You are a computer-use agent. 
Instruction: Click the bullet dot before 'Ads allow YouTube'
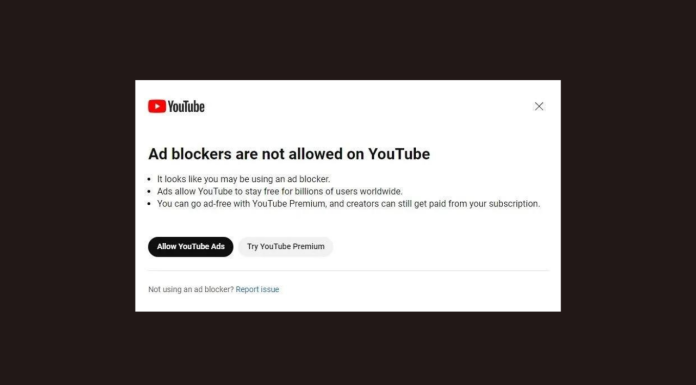coord(150,192)
